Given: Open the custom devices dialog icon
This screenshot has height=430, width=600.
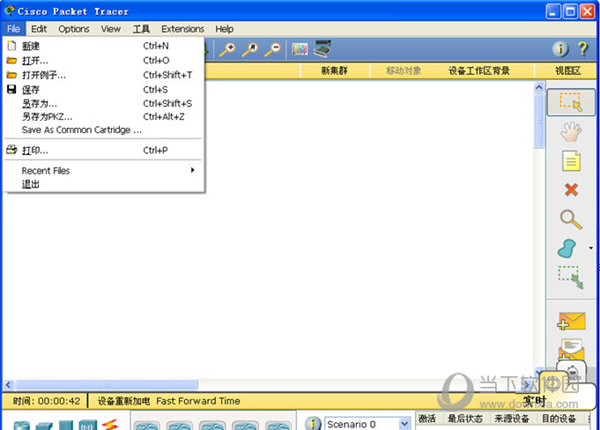Looking at the screenshot, I should [x=322, y=49].
